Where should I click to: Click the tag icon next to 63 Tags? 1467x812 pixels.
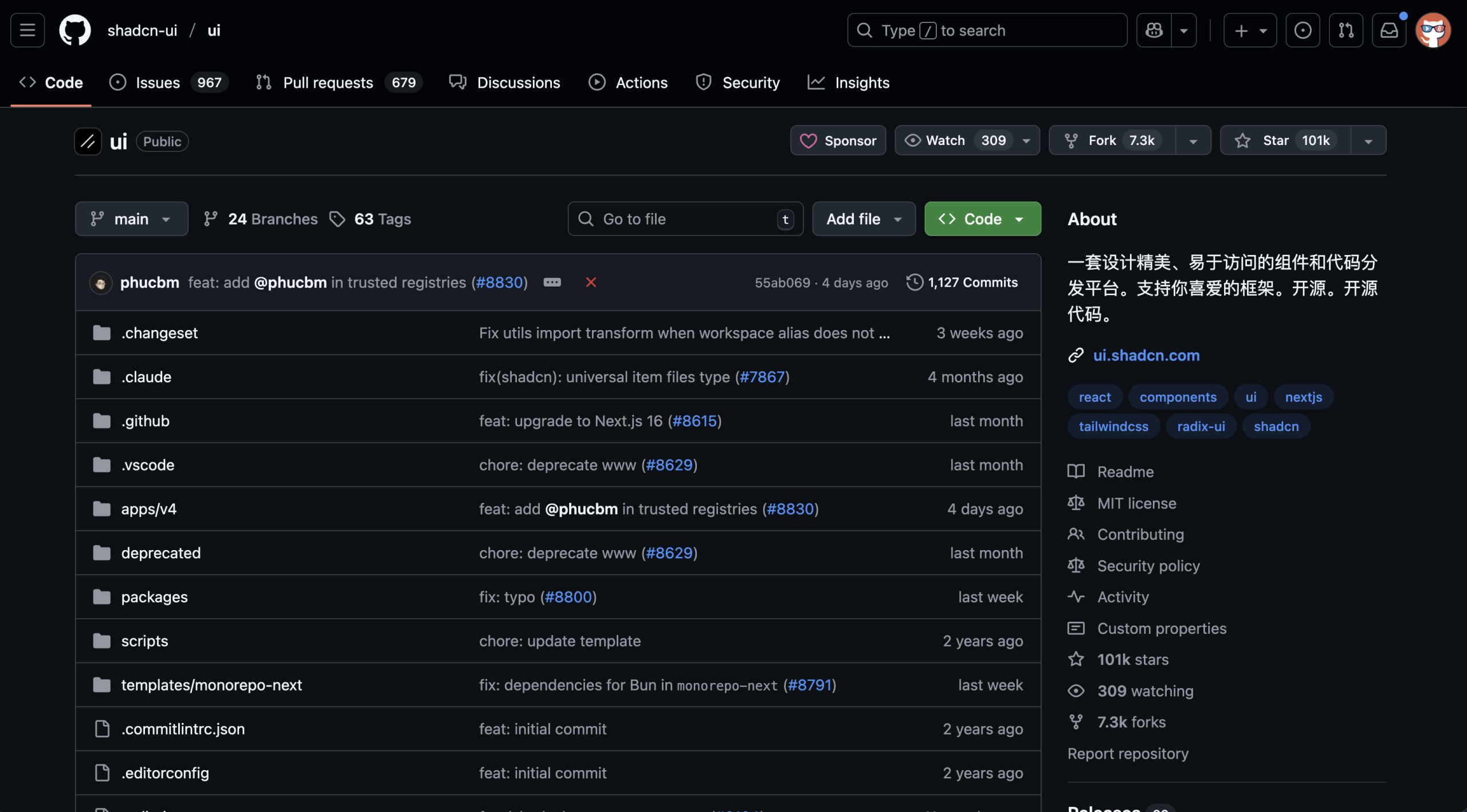tap(338, 218)
